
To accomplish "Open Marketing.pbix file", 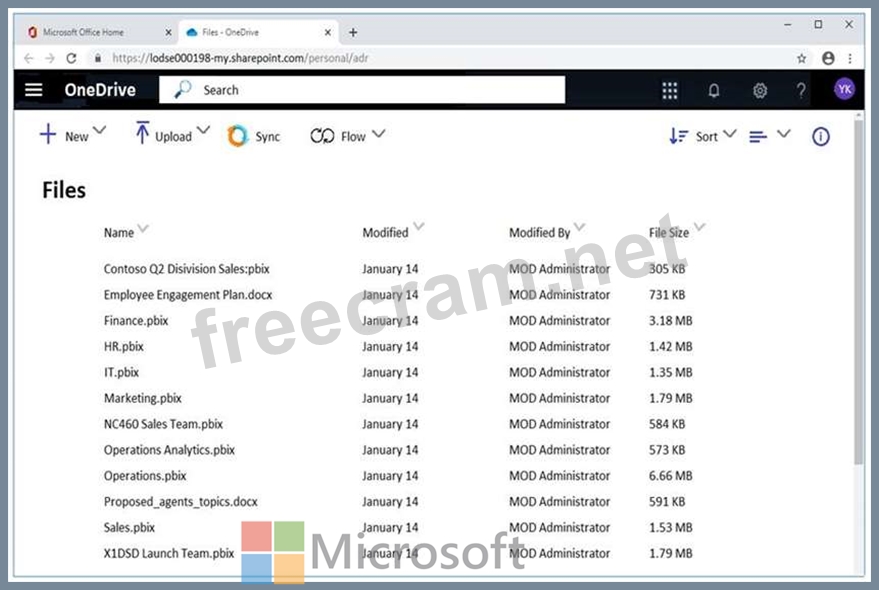I will point(142,398).
